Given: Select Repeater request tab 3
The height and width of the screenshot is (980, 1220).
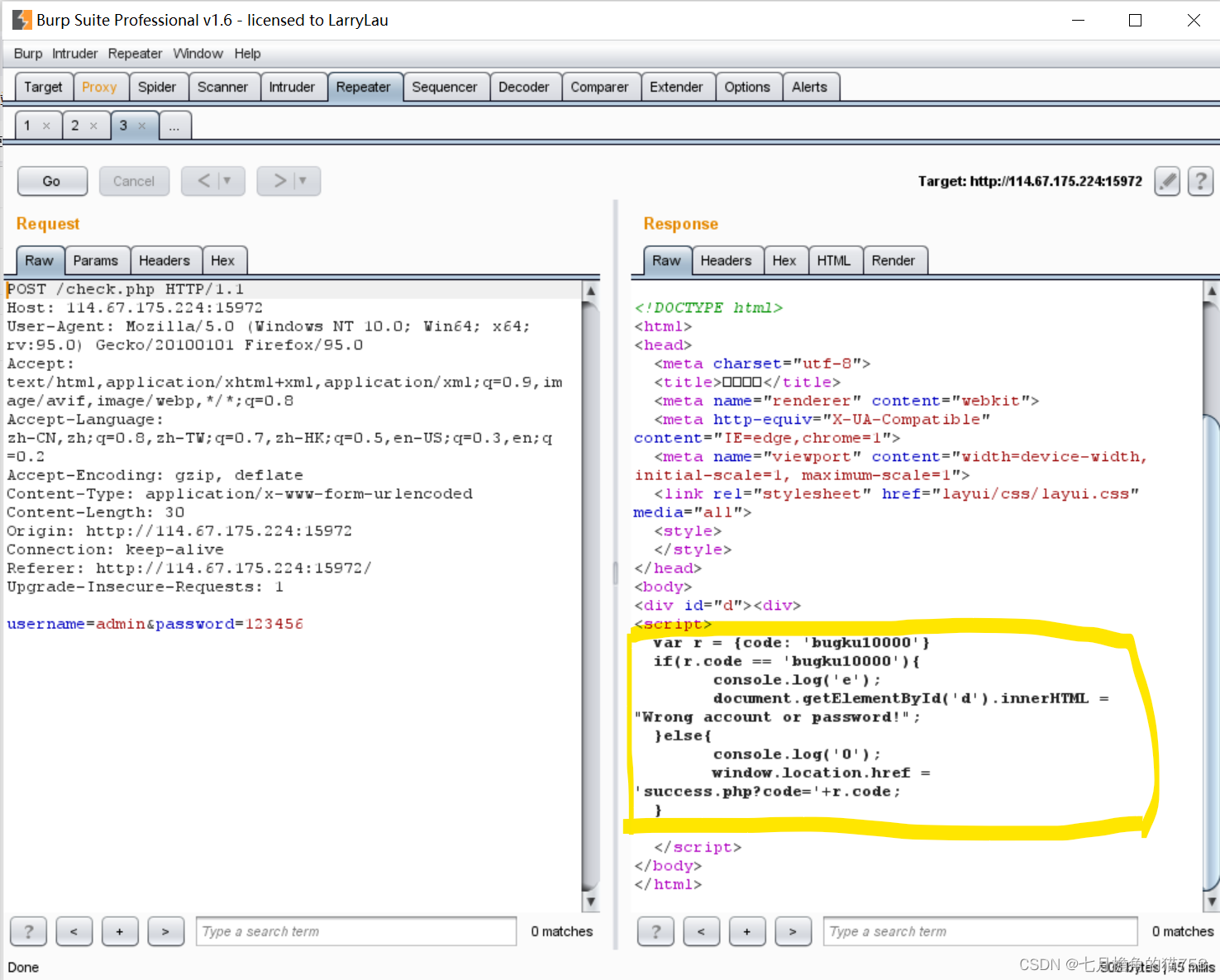Looking at the screenshot, I should [123, 126].
